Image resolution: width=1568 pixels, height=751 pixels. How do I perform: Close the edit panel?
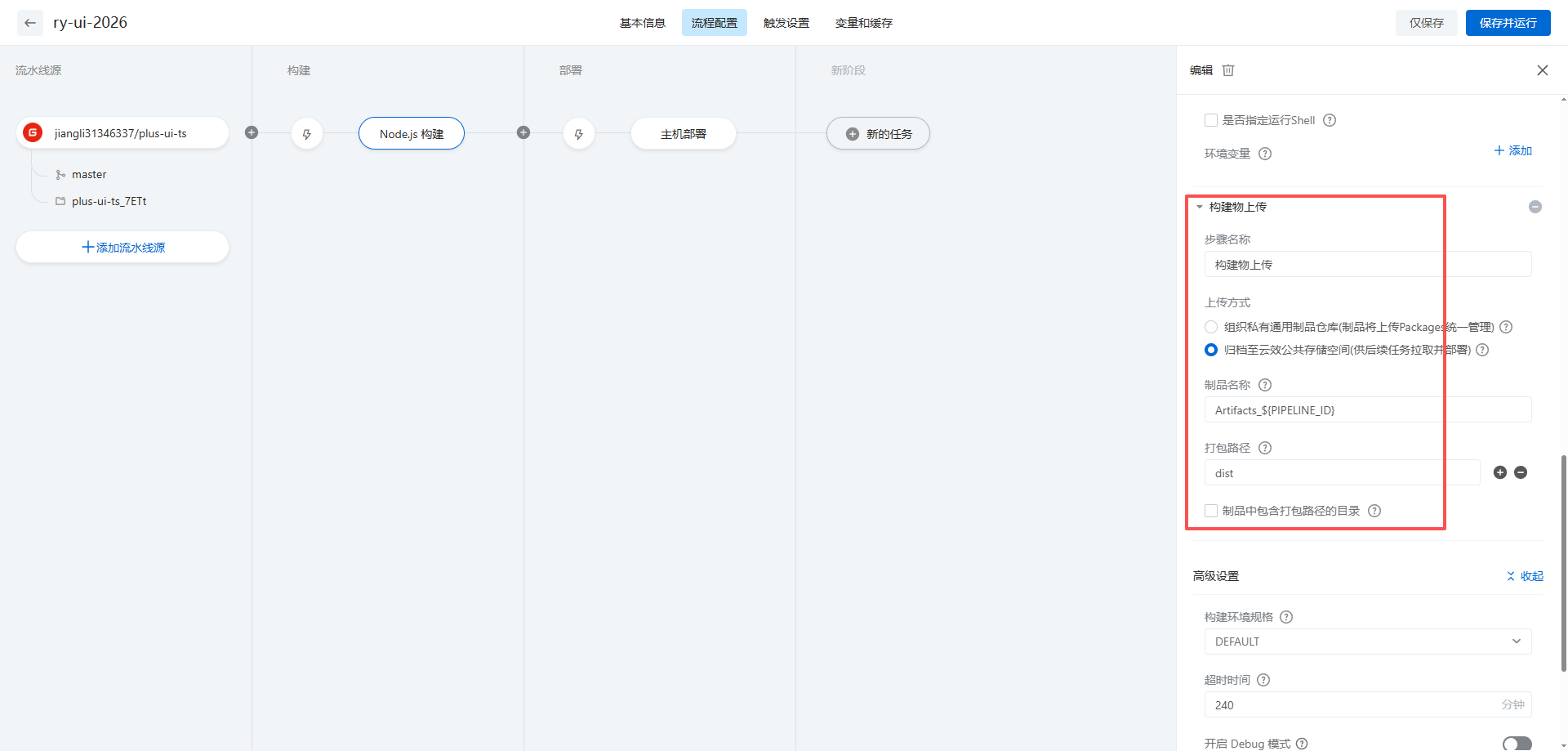pyautogui.click(x=1543, y=70)
